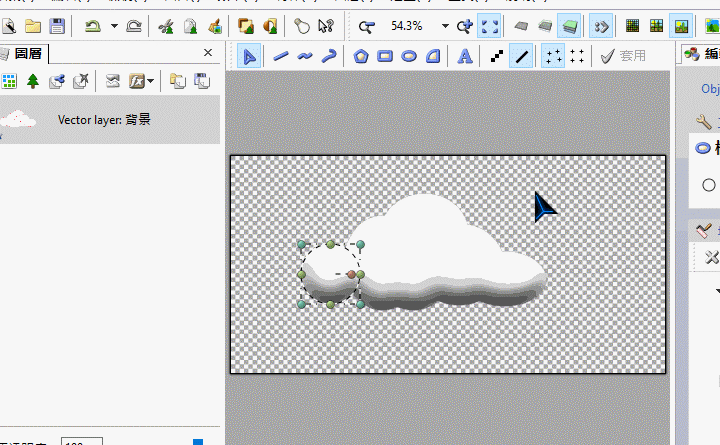Redo the last undone action

pos(134,26)
